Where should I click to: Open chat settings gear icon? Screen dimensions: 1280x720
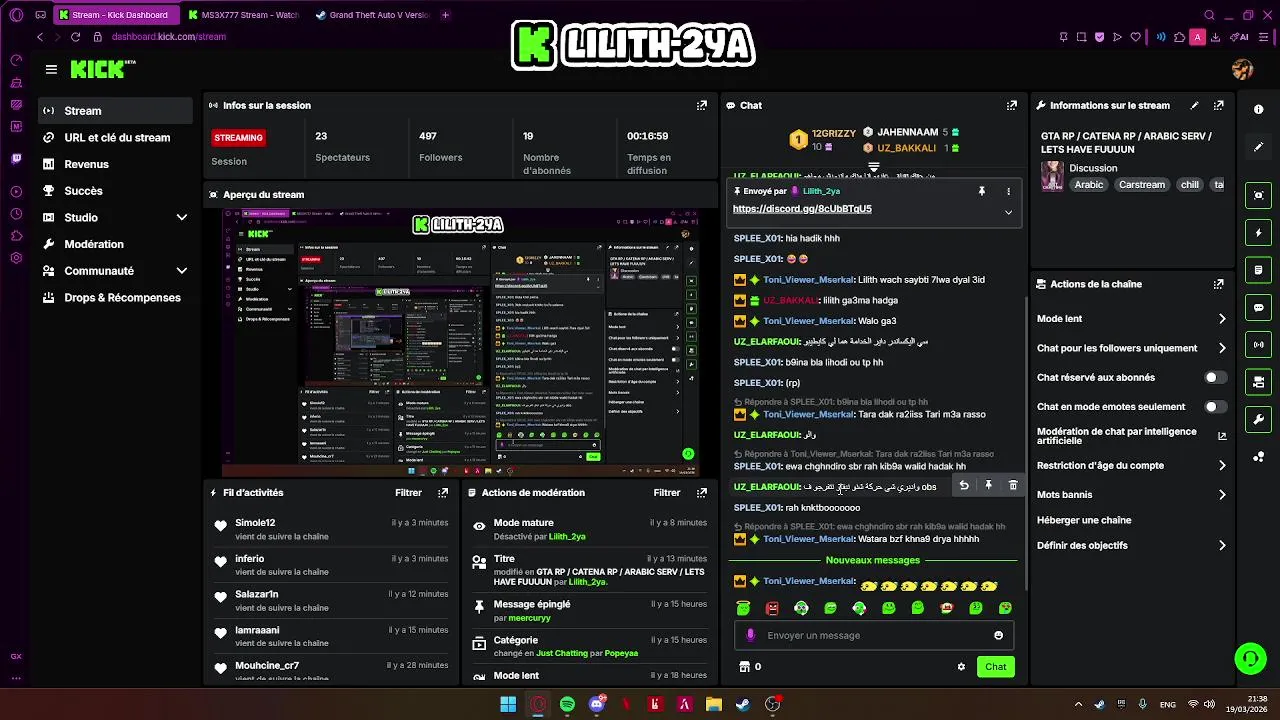961,667
